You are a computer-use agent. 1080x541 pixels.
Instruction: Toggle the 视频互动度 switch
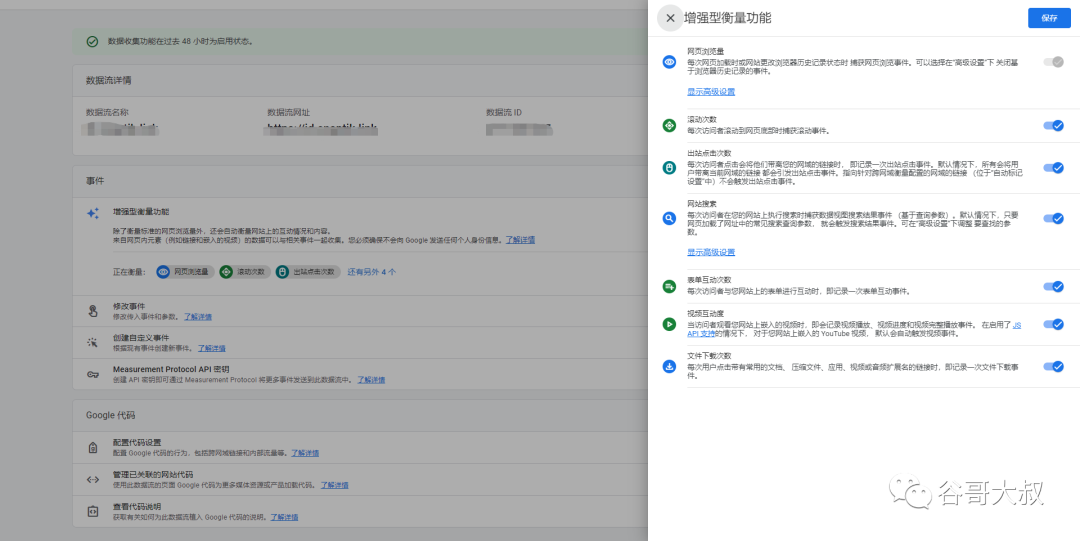[x=1053, y=324]
